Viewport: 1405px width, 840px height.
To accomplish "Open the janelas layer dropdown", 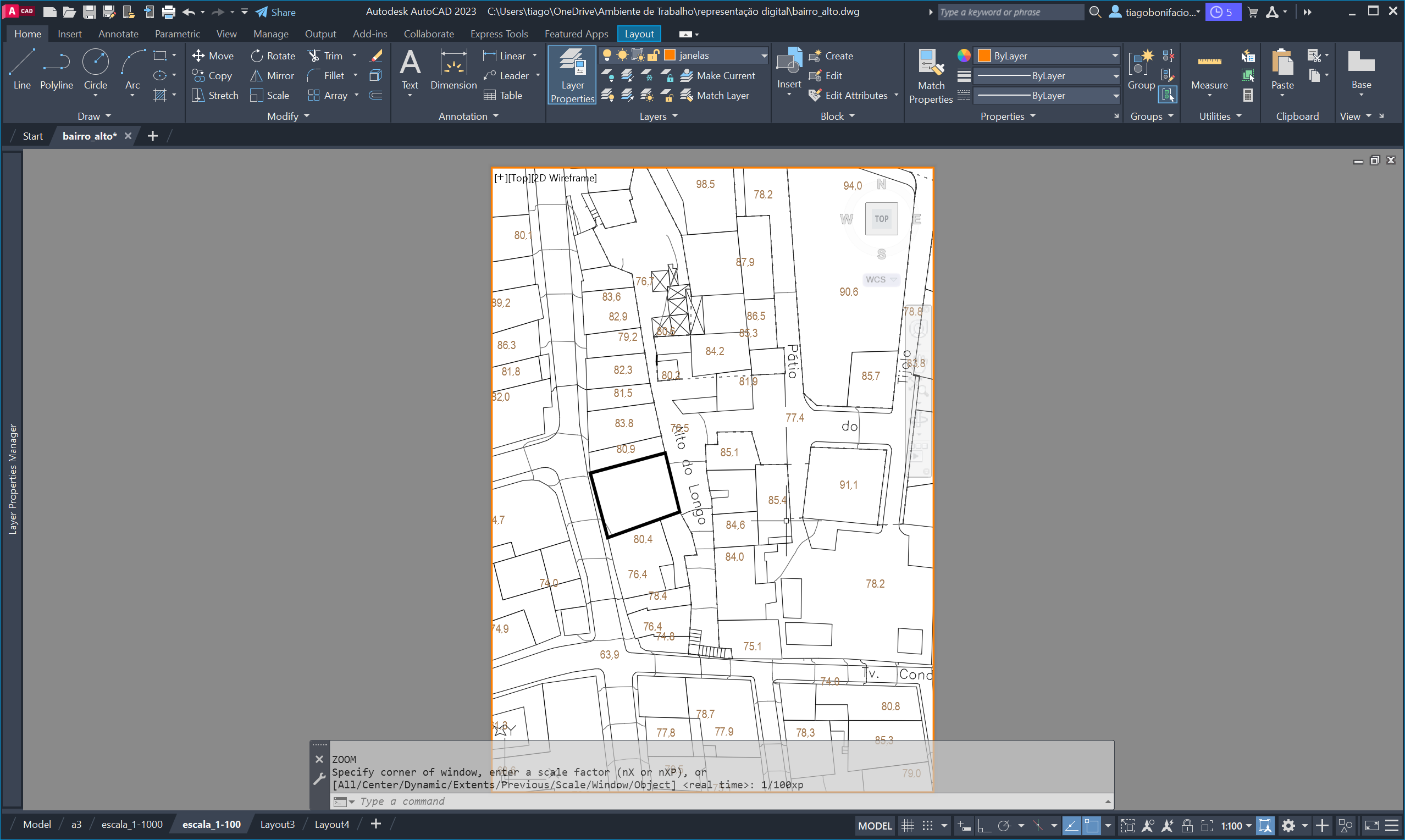I will tap(764, 56).
